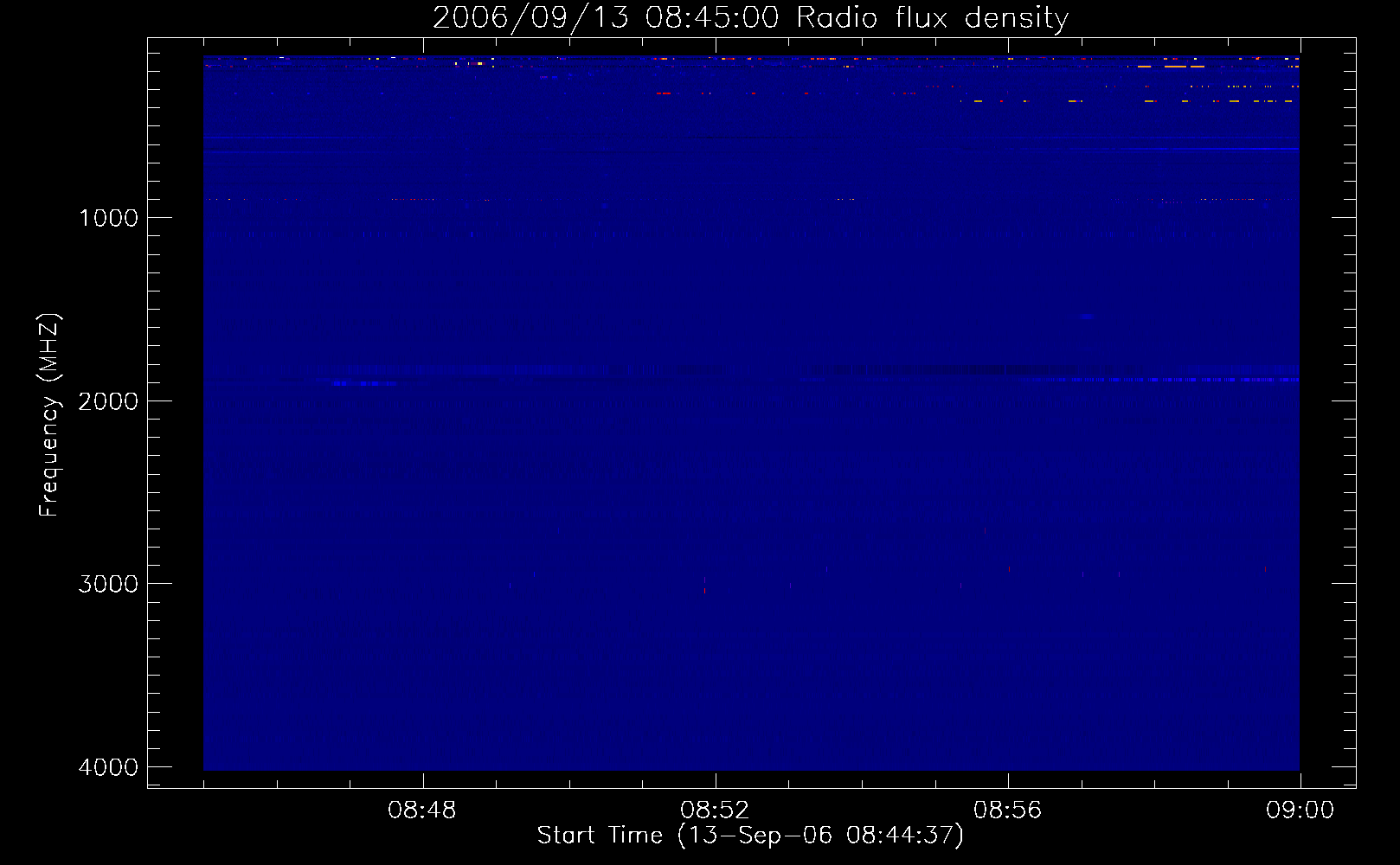
Task: Click the 'Frequency (MHZ)' axis label
Action: coord(49,414)
